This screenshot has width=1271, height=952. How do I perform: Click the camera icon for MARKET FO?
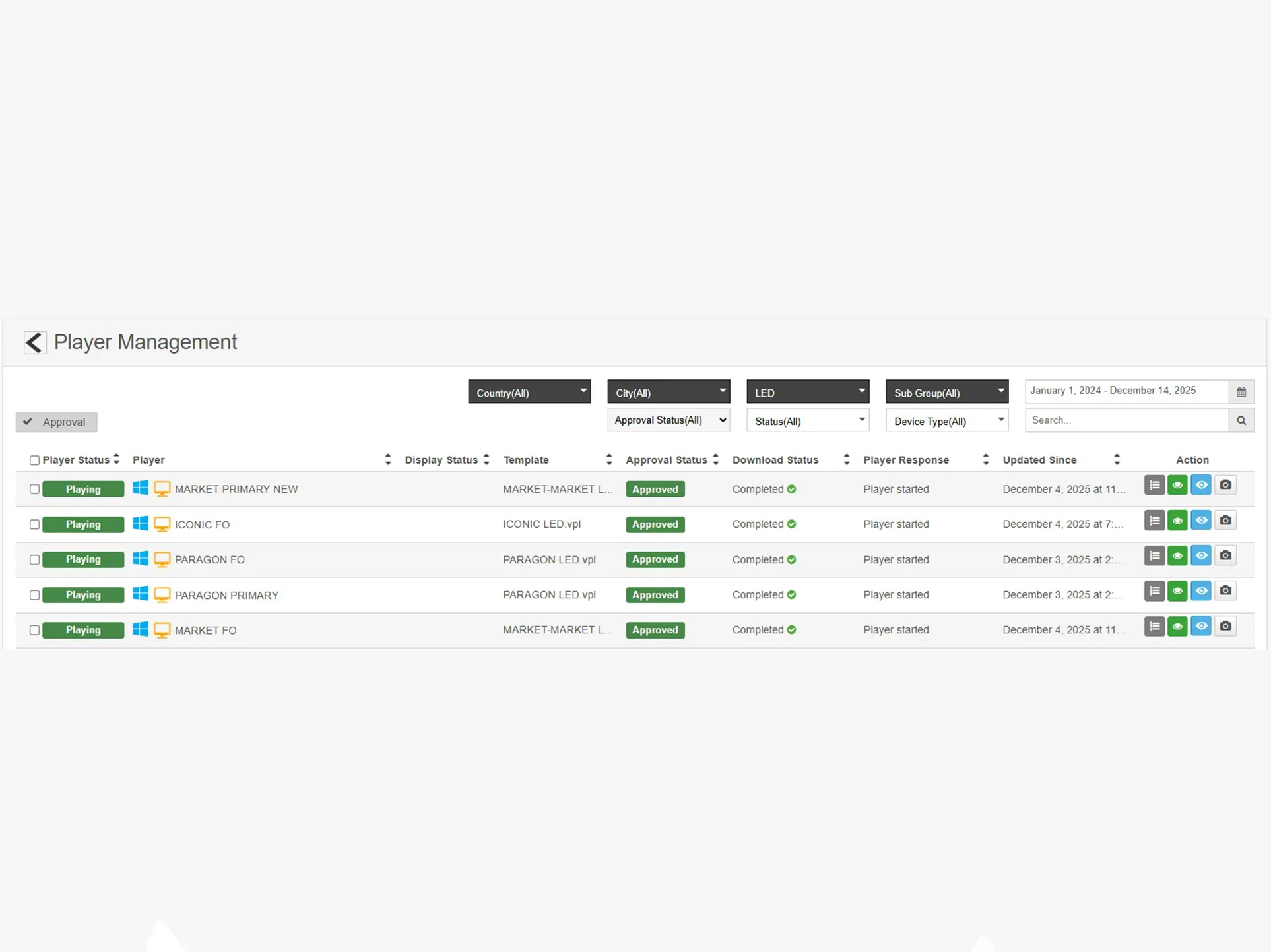(x=1225, y=627)
